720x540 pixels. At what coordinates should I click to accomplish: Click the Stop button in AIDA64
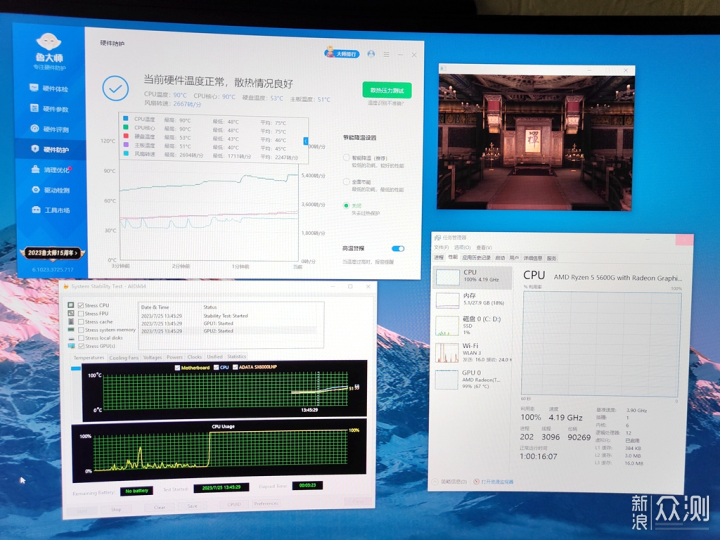tap(116, 509)
